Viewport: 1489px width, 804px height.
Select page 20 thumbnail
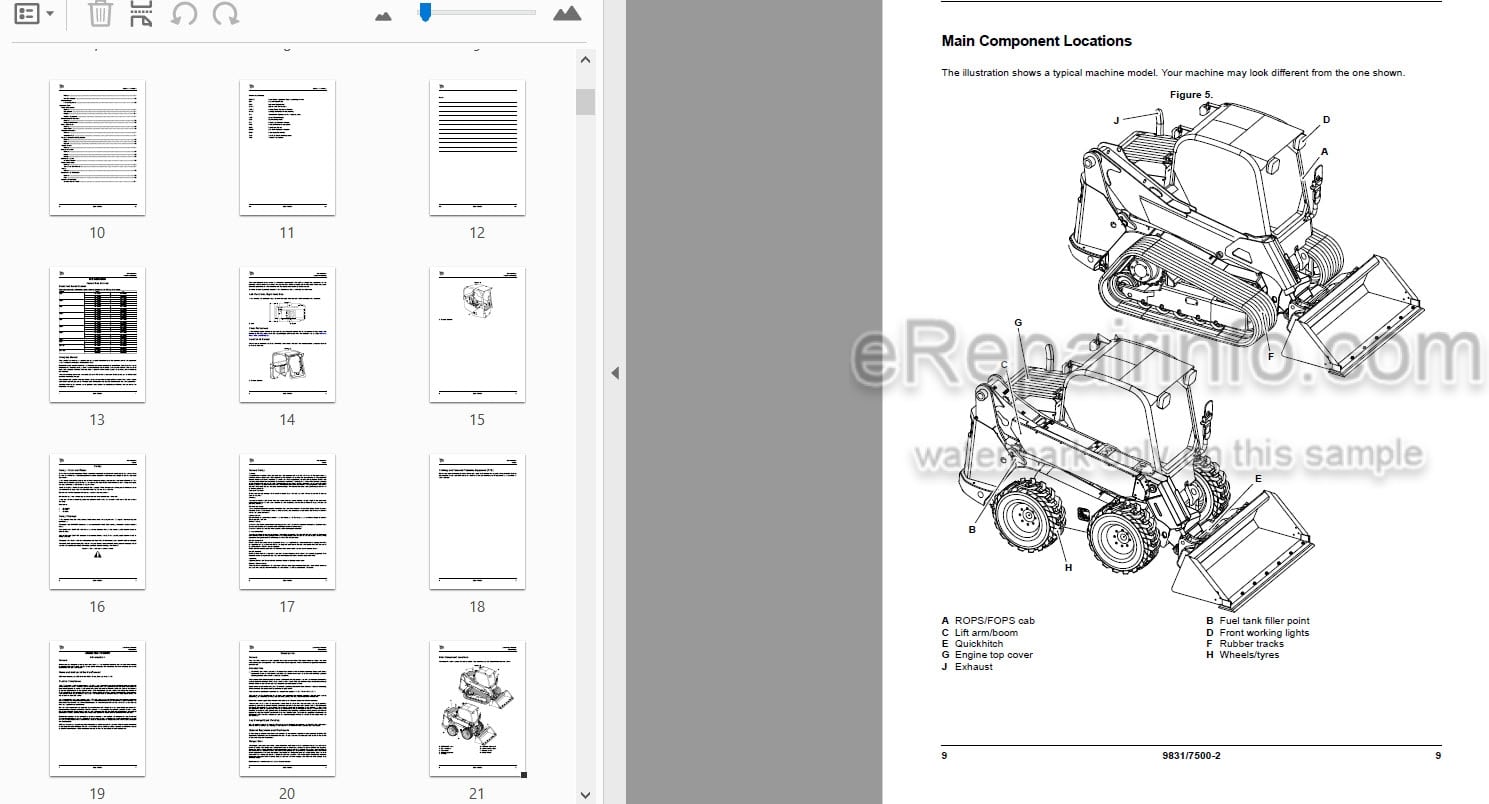pos(287,708)
